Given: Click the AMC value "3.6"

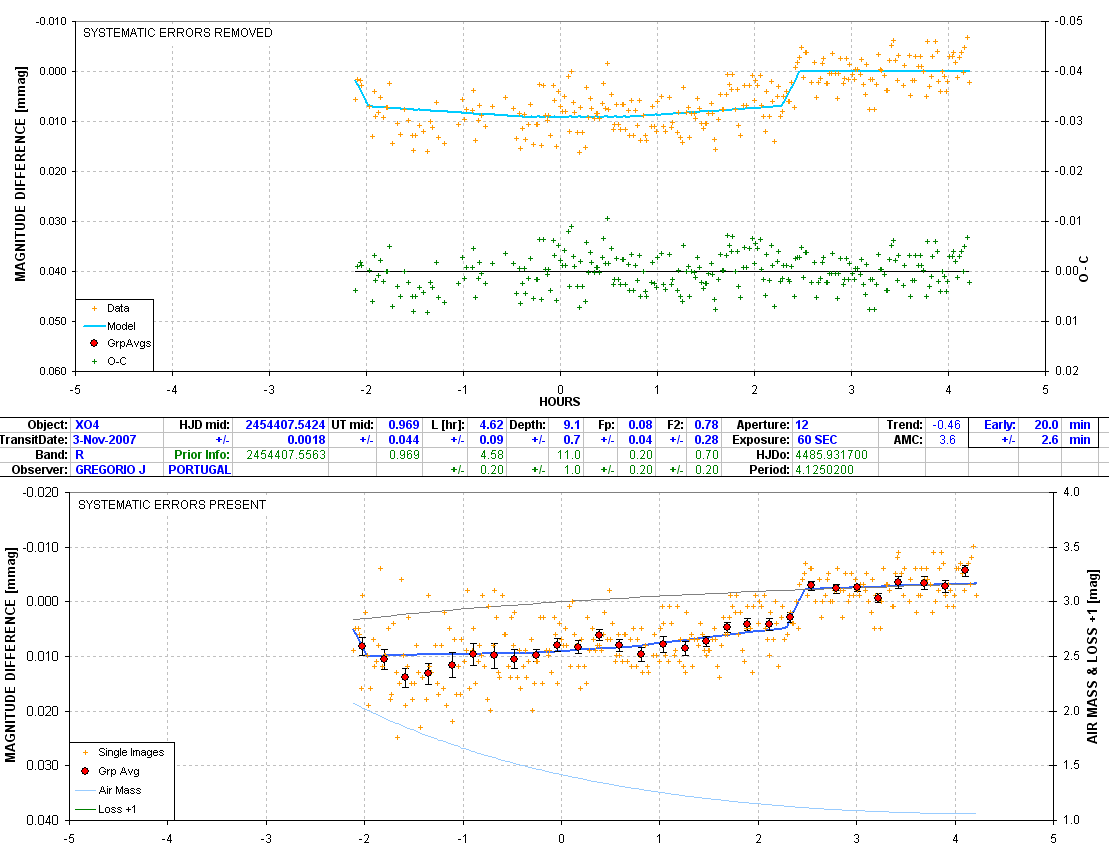Looking at the screenshot, I should click(x=947, y=439).
